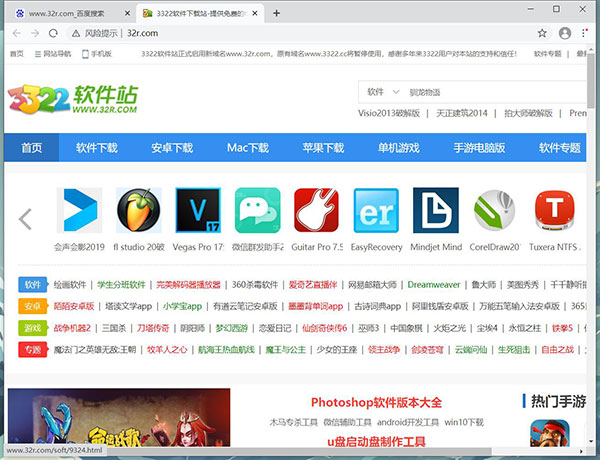Open the 会声会影2019 app icon
Image resolution: width=600 pixels, height=460 pixels.
click(80, 210)
